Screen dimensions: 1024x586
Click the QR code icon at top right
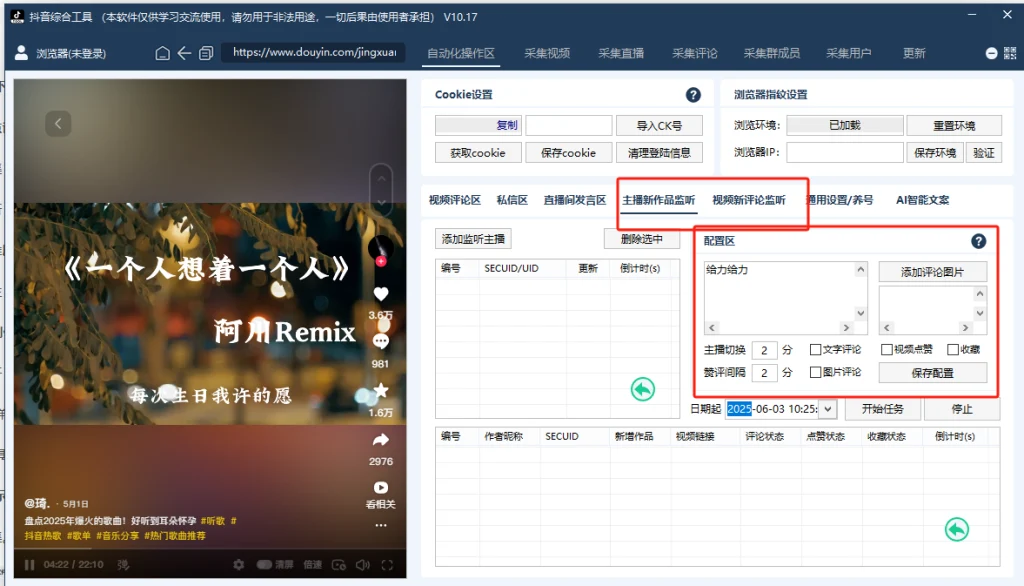(1010, 53)
